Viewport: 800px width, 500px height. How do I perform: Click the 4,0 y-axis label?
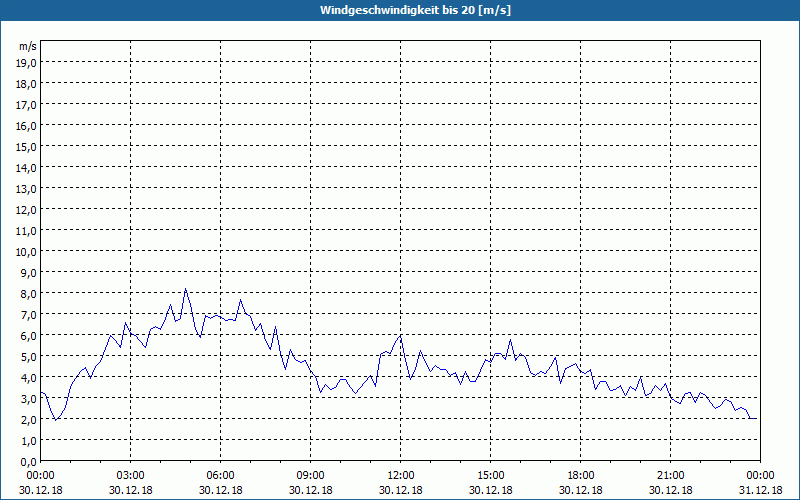pos(29,378)
